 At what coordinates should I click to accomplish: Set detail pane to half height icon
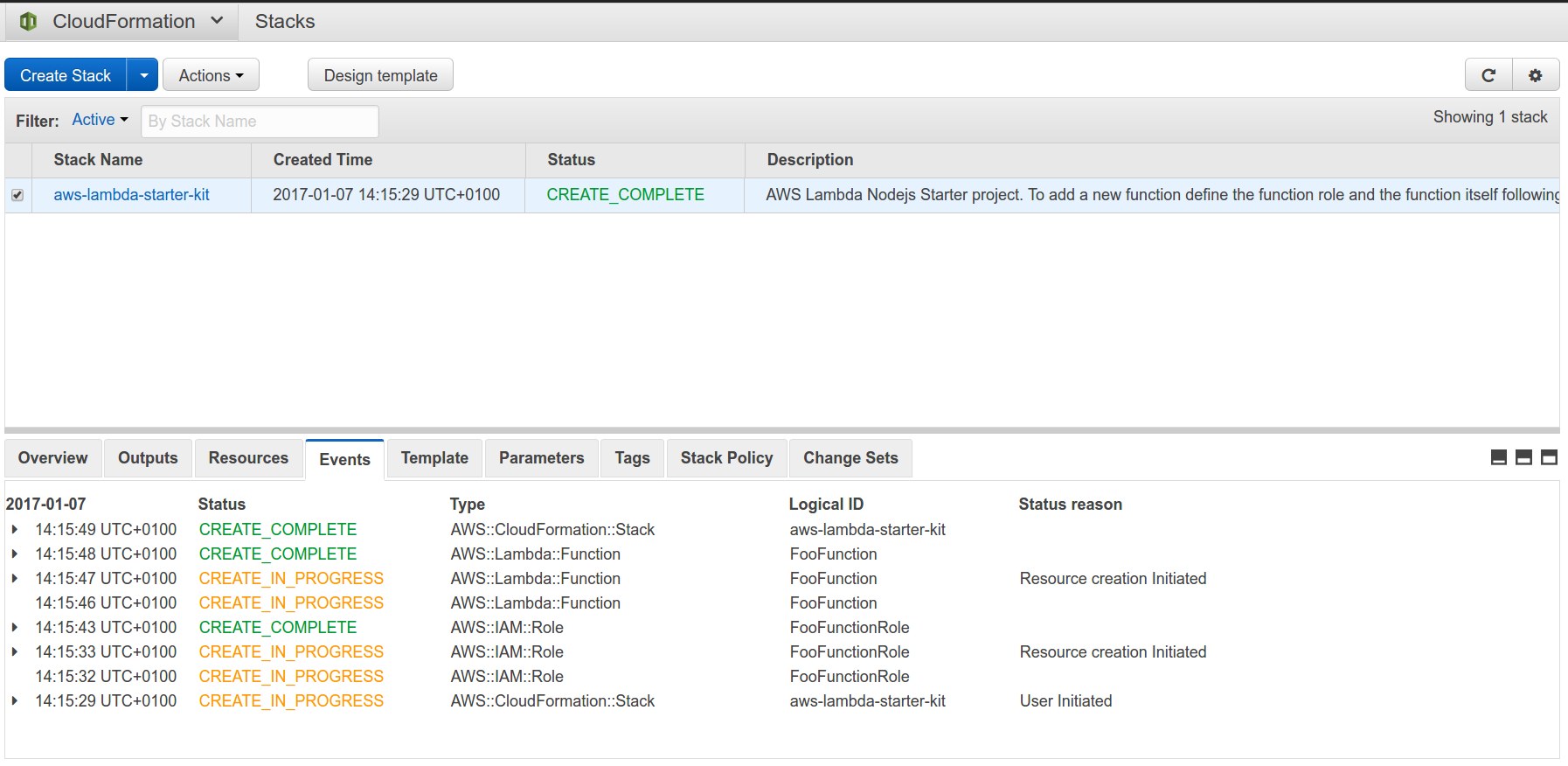click(1523, 457)
